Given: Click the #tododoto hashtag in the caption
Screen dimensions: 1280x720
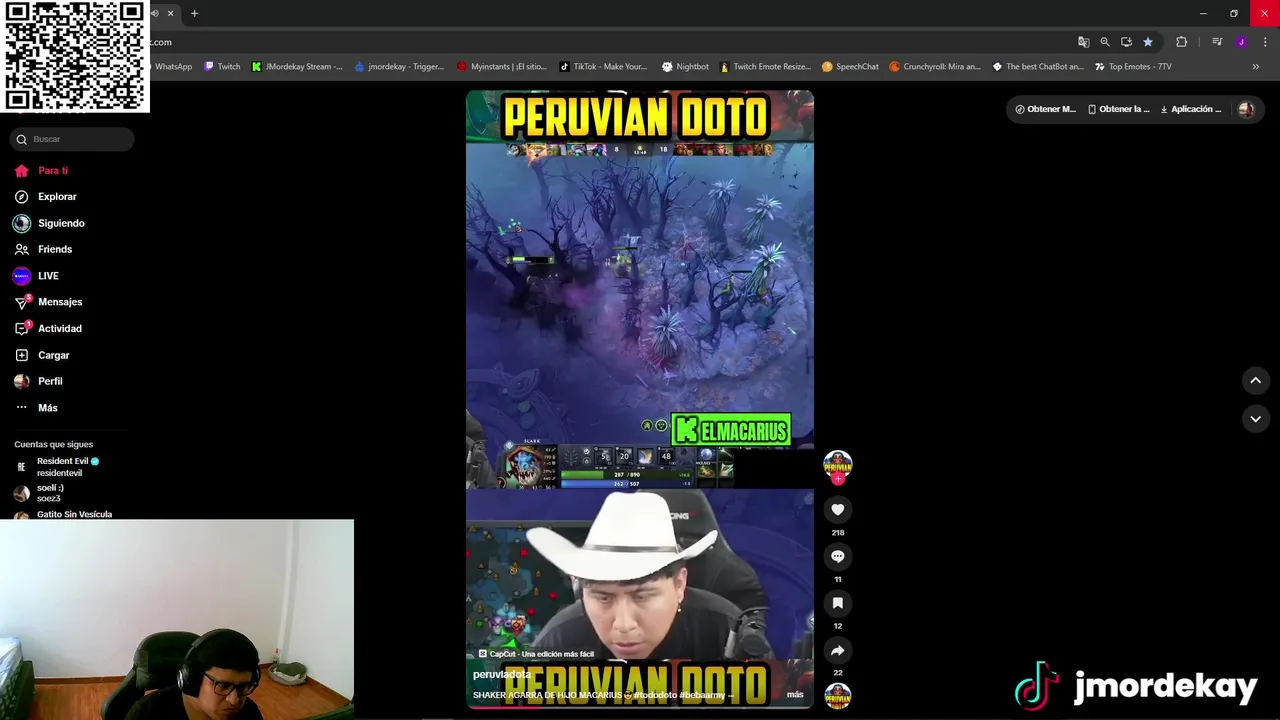Looking at the screenshot, I should pyautogui.click(x=656, y=695).
